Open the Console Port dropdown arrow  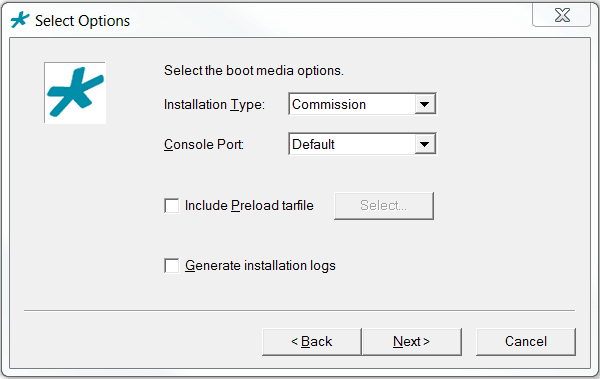click(425, 144)
